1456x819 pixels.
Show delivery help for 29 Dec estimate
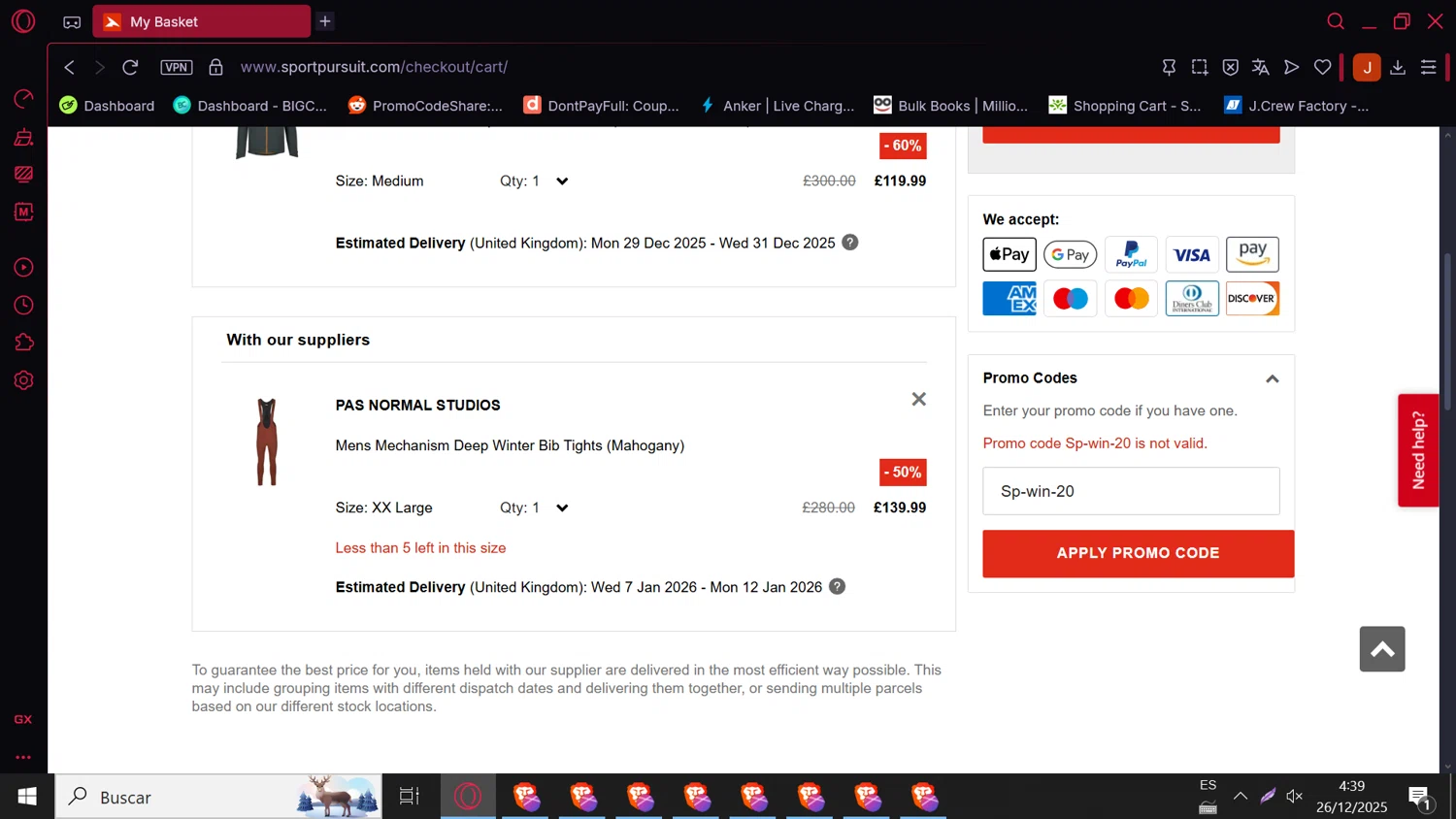[849, 243]
